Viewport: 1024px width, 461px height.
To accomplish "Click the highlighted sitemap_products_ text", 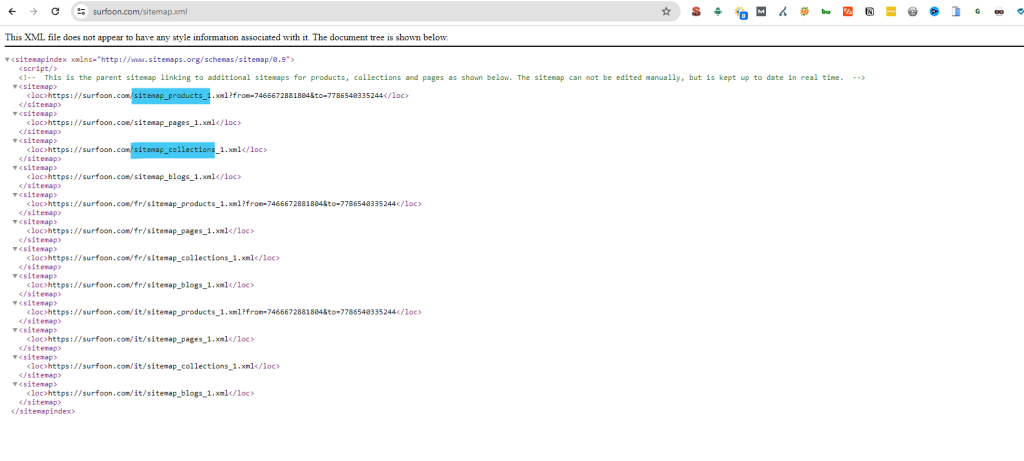I will [x=171, y=96].
